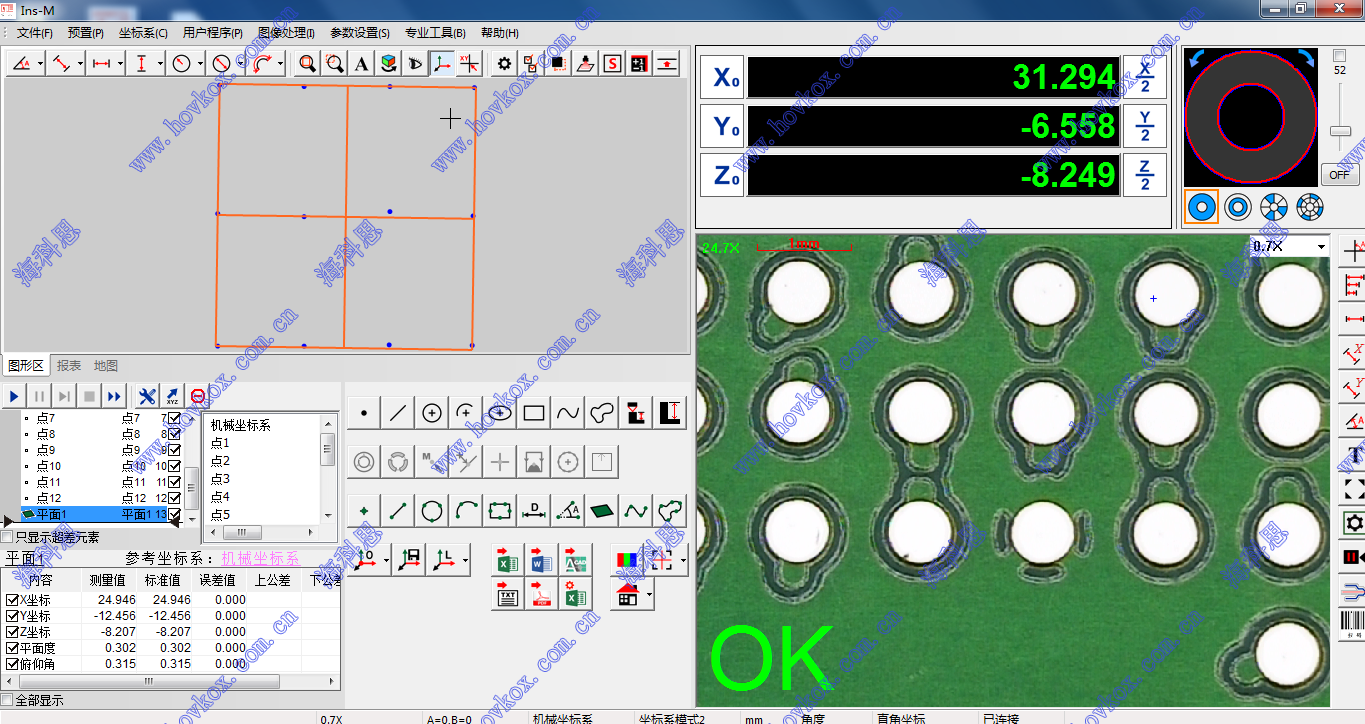Image resolution: width=1365 pixels, height=724 pixels.
Task: Enable '只显示超差元素' checkbox
Action: click(x=9, y=537)
